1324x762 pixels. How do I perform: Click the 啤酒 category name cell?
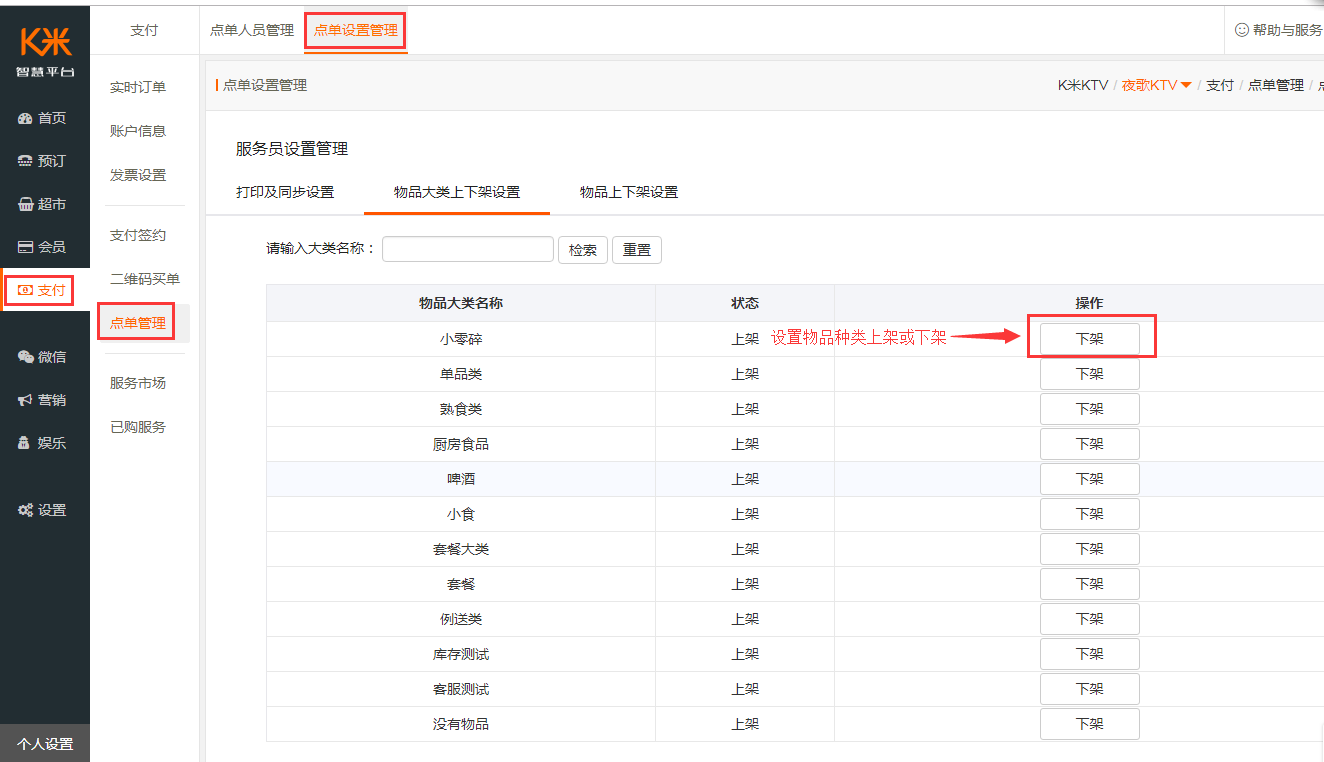click(x=461, y=479)
